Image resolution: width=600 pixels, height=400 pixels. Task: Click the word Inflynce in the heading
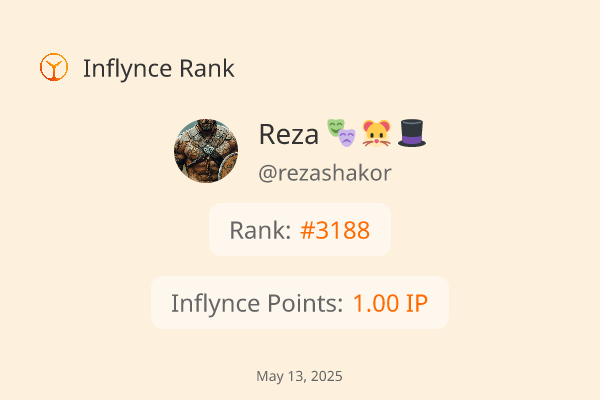point(127,69)
